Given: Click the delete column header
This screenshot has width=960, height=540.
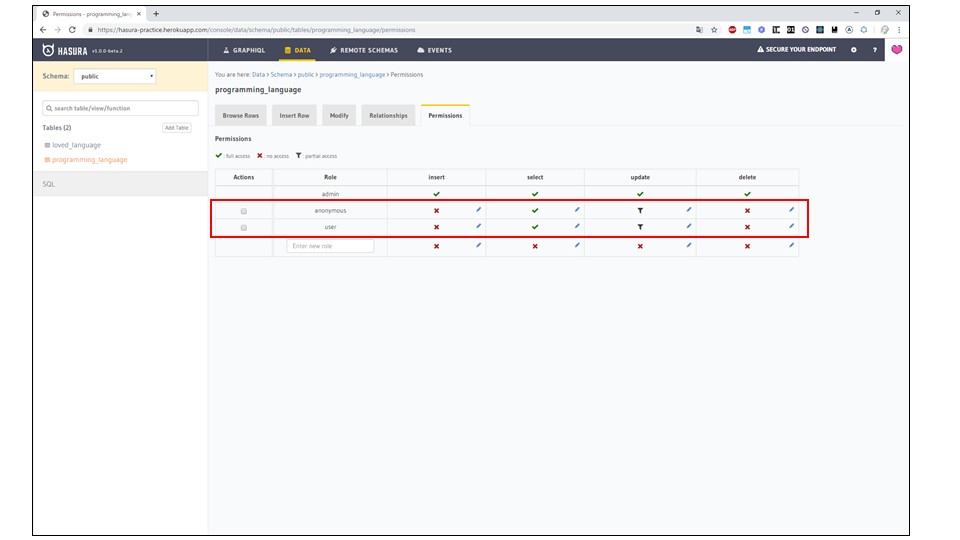Looking at the screenshot, I should click(747, 177).
